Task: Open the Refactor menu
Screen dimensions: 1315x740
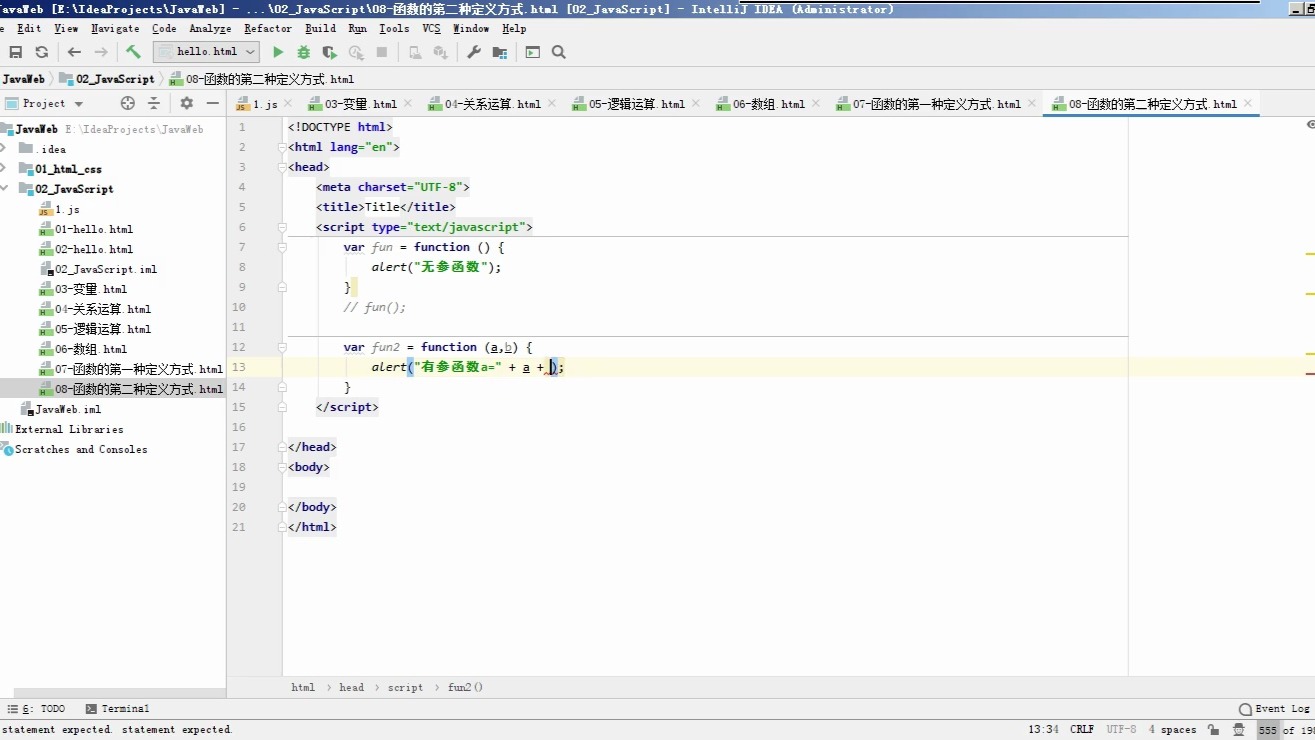Action: pos(268,29)
